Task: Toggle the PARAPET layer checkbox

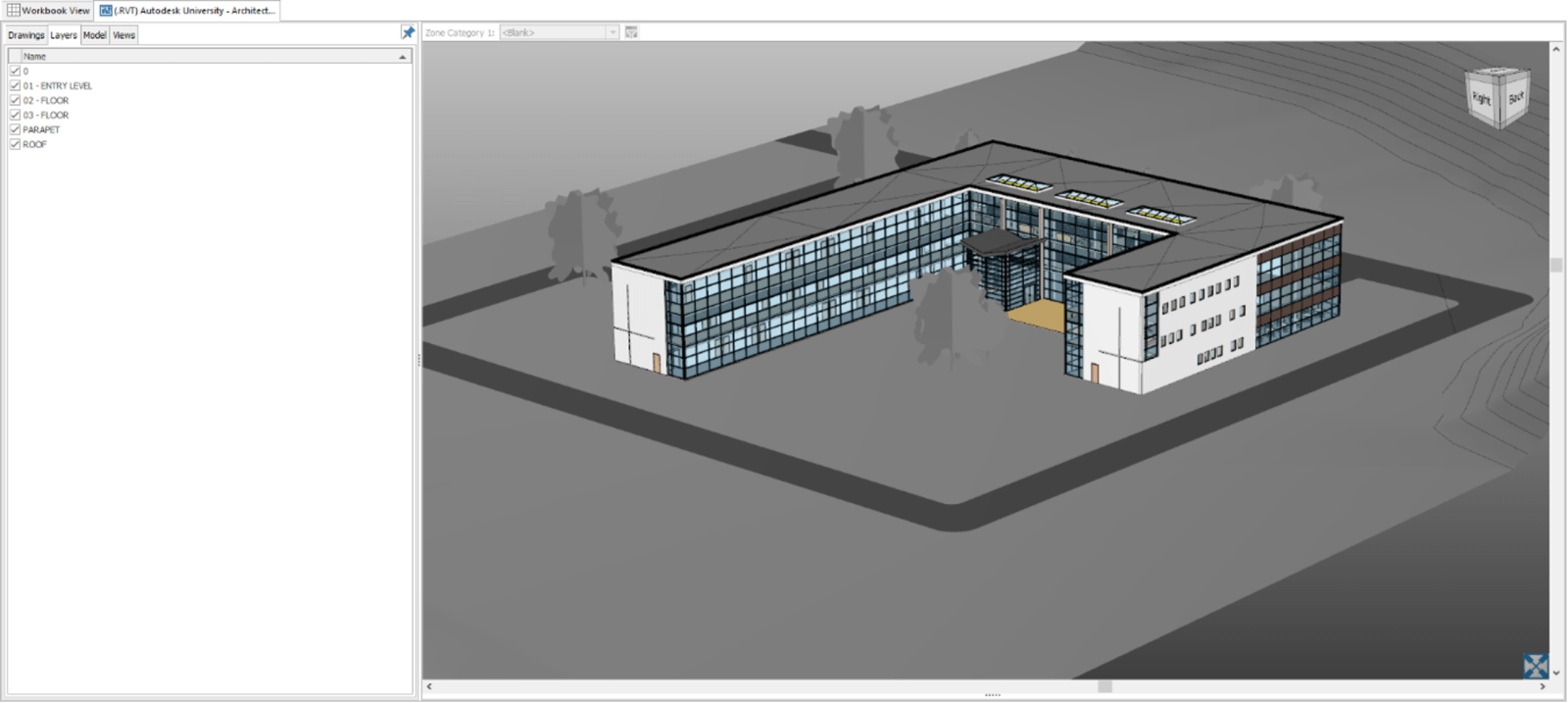Action: click(x=15, y=129)
